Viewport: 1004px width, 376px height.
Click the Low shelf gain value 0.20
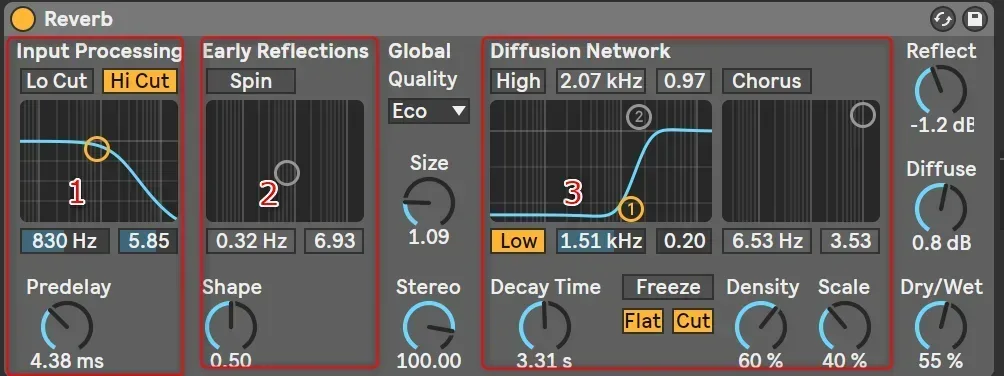click(684, 241)
